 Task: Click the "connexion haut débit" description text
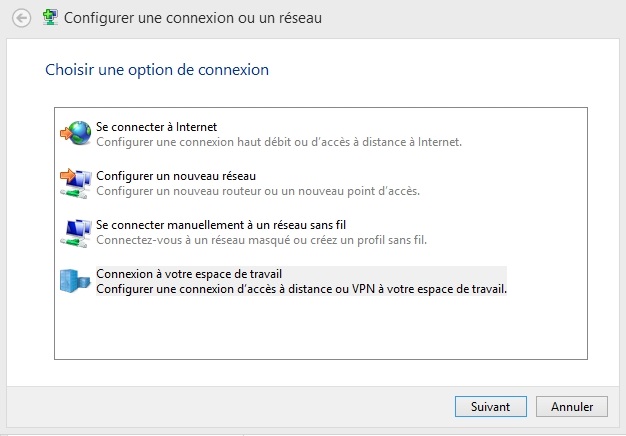pyautogui.click(x=279, y=142)
